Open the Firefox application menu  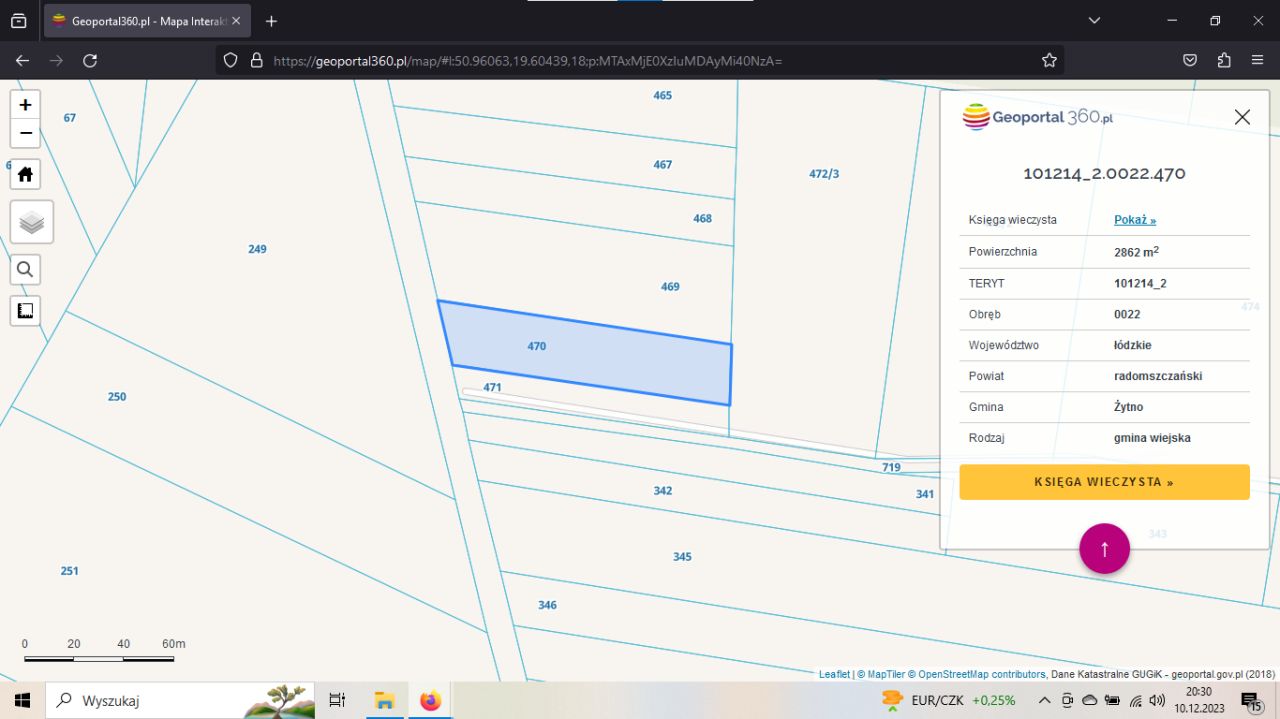pyautogui.click(x=1257, y=60)
